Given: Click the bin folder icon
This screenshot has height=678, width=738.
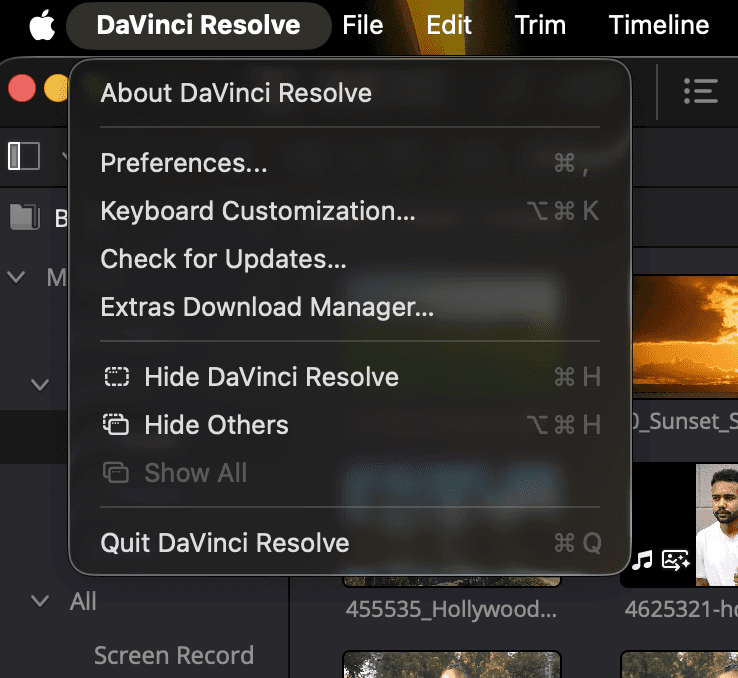Looking at the screenshot, I should (x=24, y=217).
